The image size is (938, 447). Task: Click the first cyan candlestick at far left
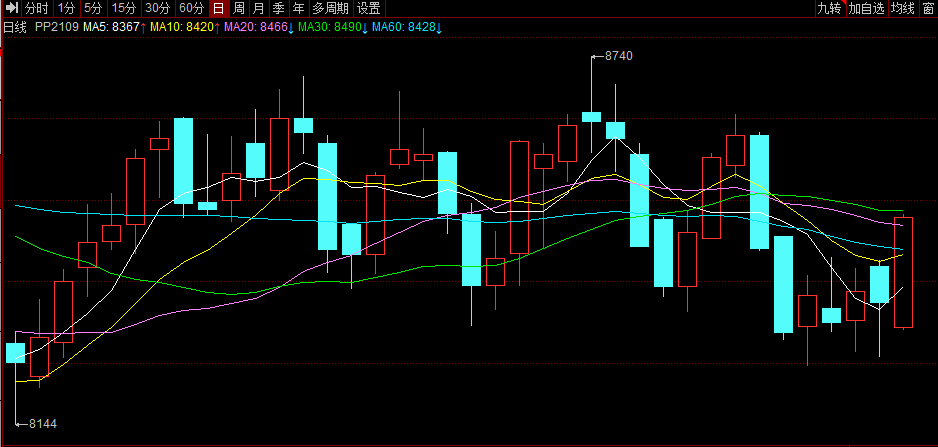[x=15, y=352]
